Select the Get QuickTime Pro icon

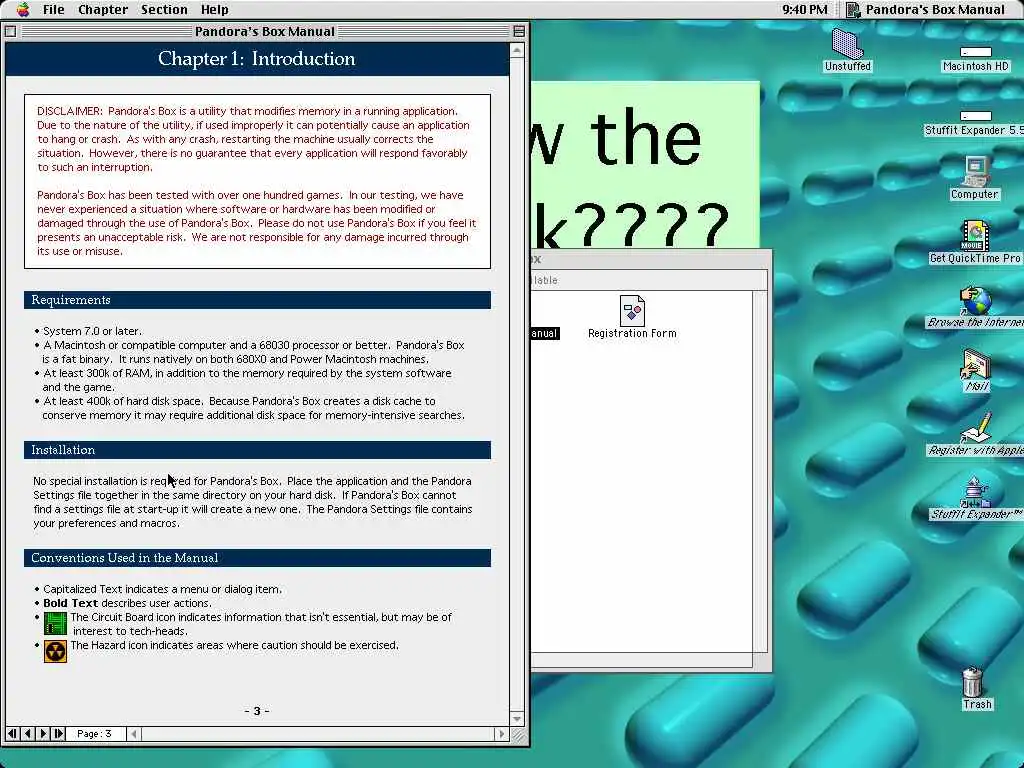(x=974, y=236)
